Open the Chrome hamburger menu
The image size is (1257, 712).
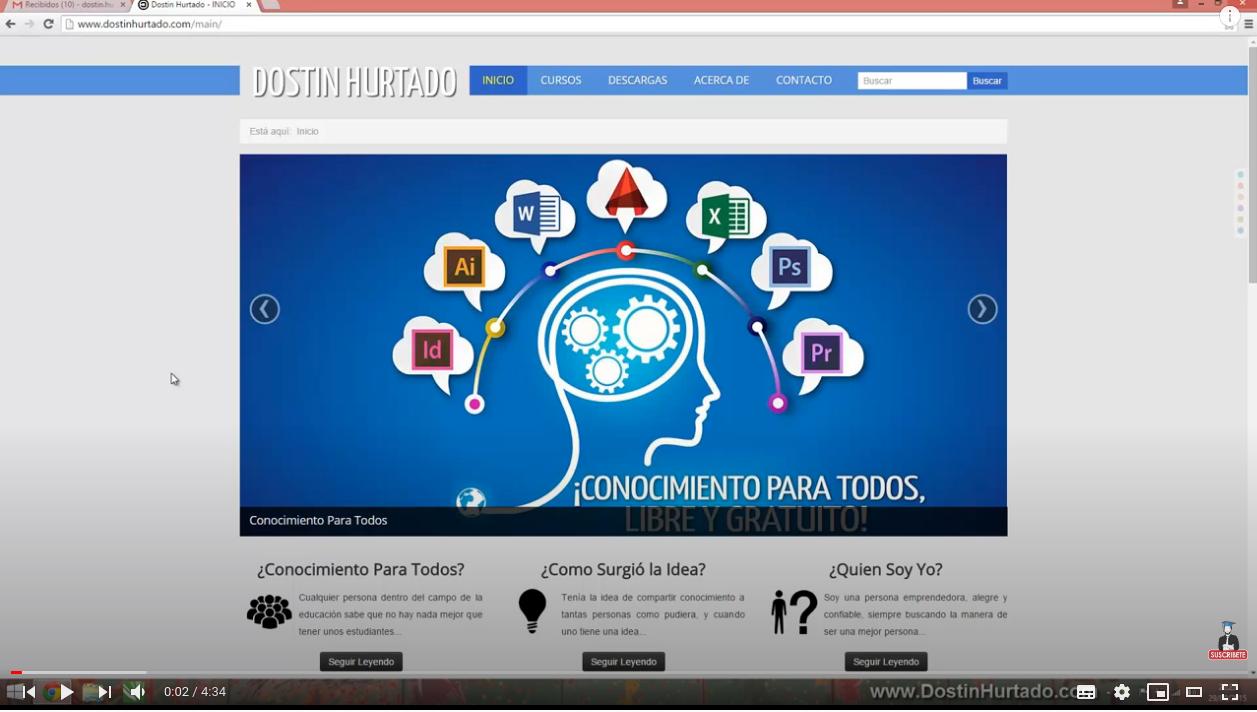(1248, 24)
